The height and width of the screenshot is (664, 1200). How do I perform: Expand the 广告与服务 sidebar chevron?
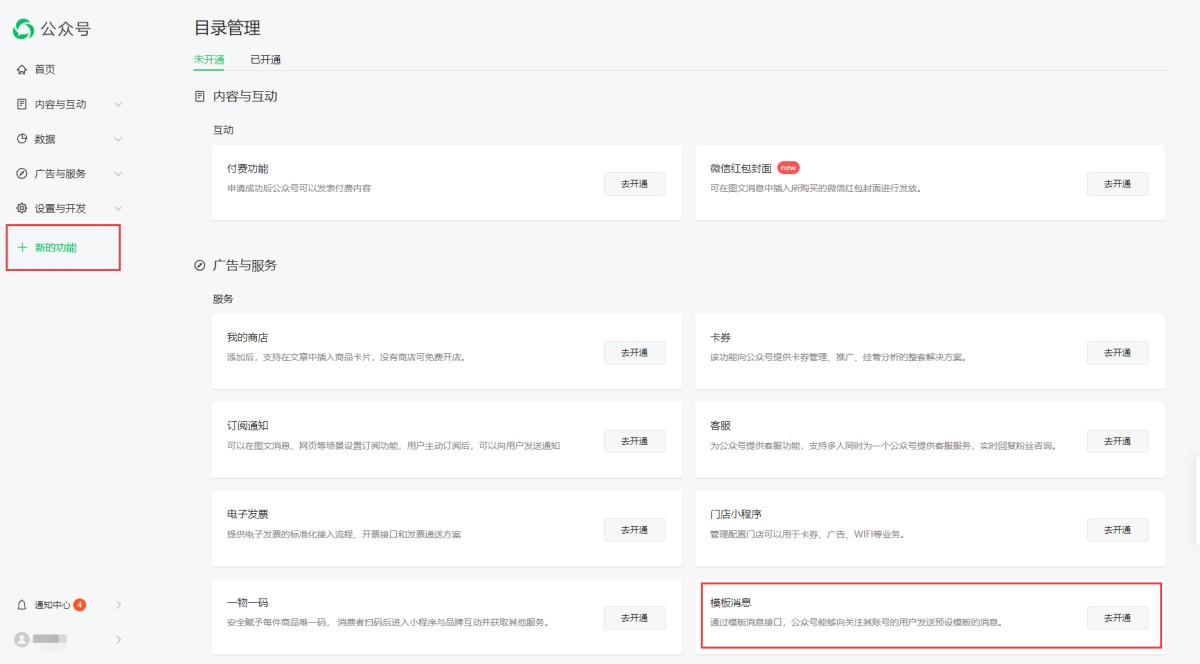[x=118, y=174]
